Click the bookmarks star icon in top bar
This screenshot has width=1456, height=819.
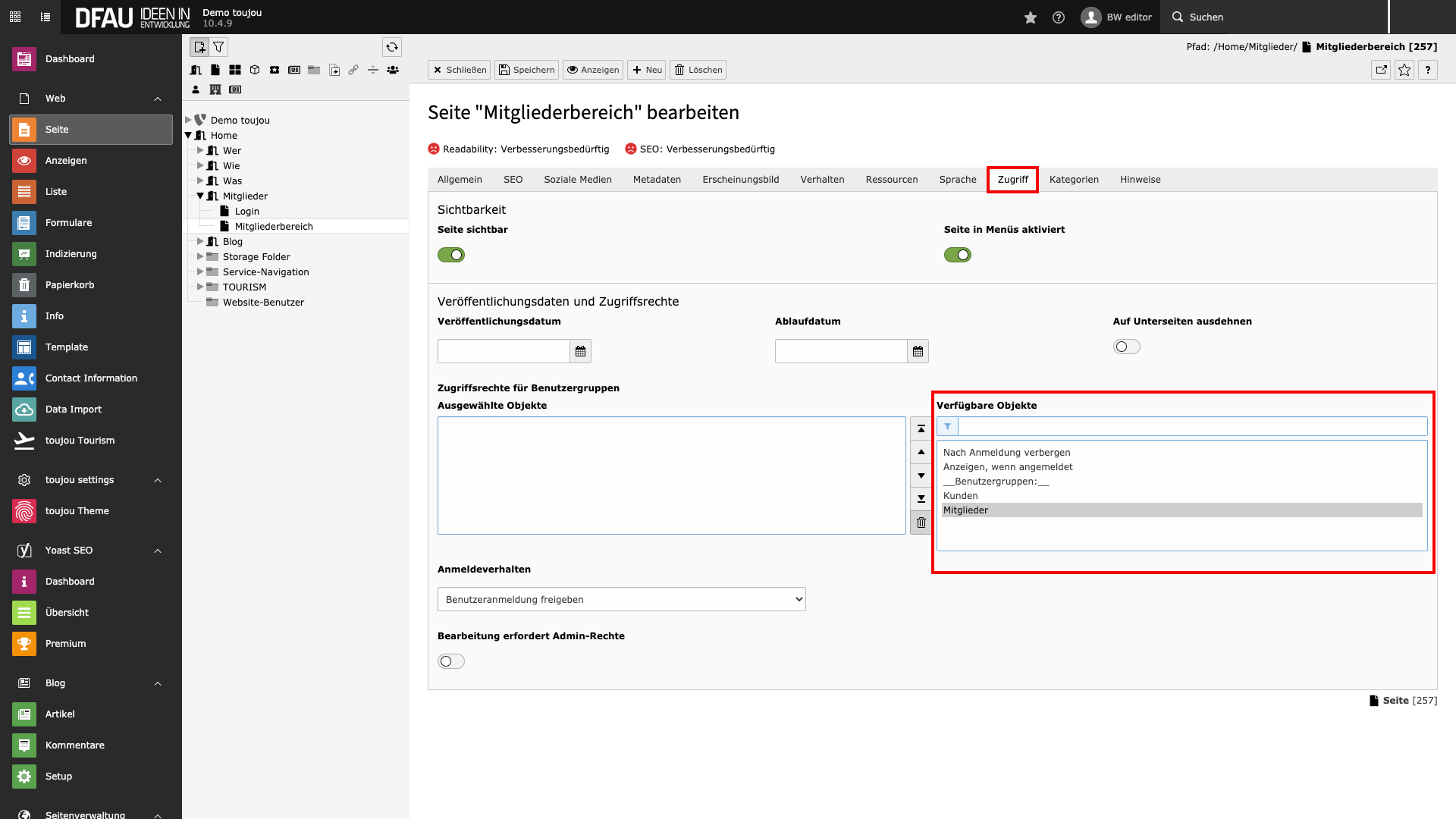[x=1030, y=17]
